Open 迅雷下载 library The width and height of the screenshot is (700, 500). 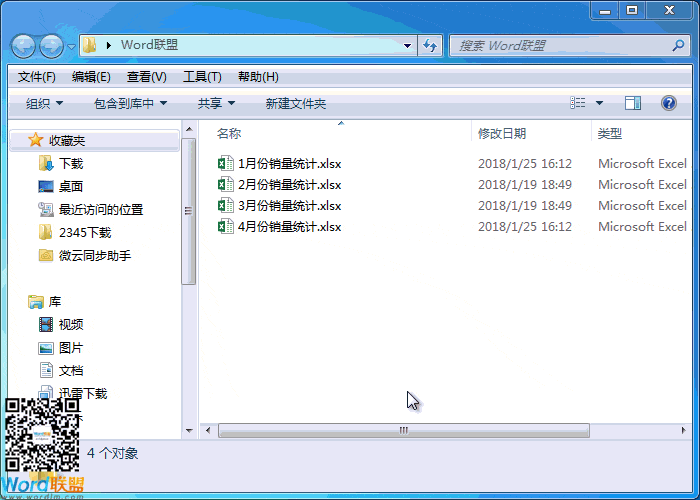tap(83, 394)
